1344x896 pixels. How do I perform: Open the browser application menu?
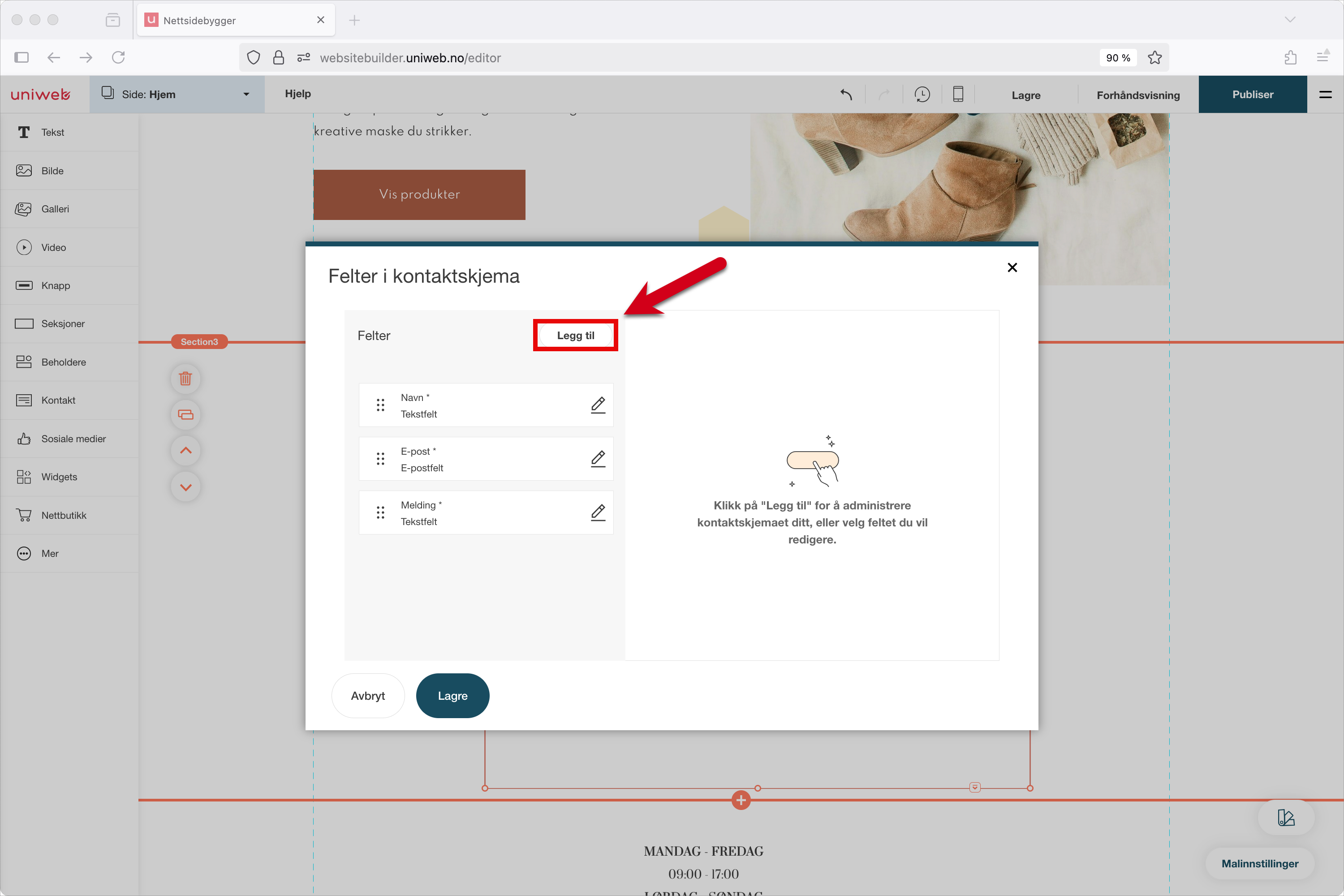[x=1322, y=56]
